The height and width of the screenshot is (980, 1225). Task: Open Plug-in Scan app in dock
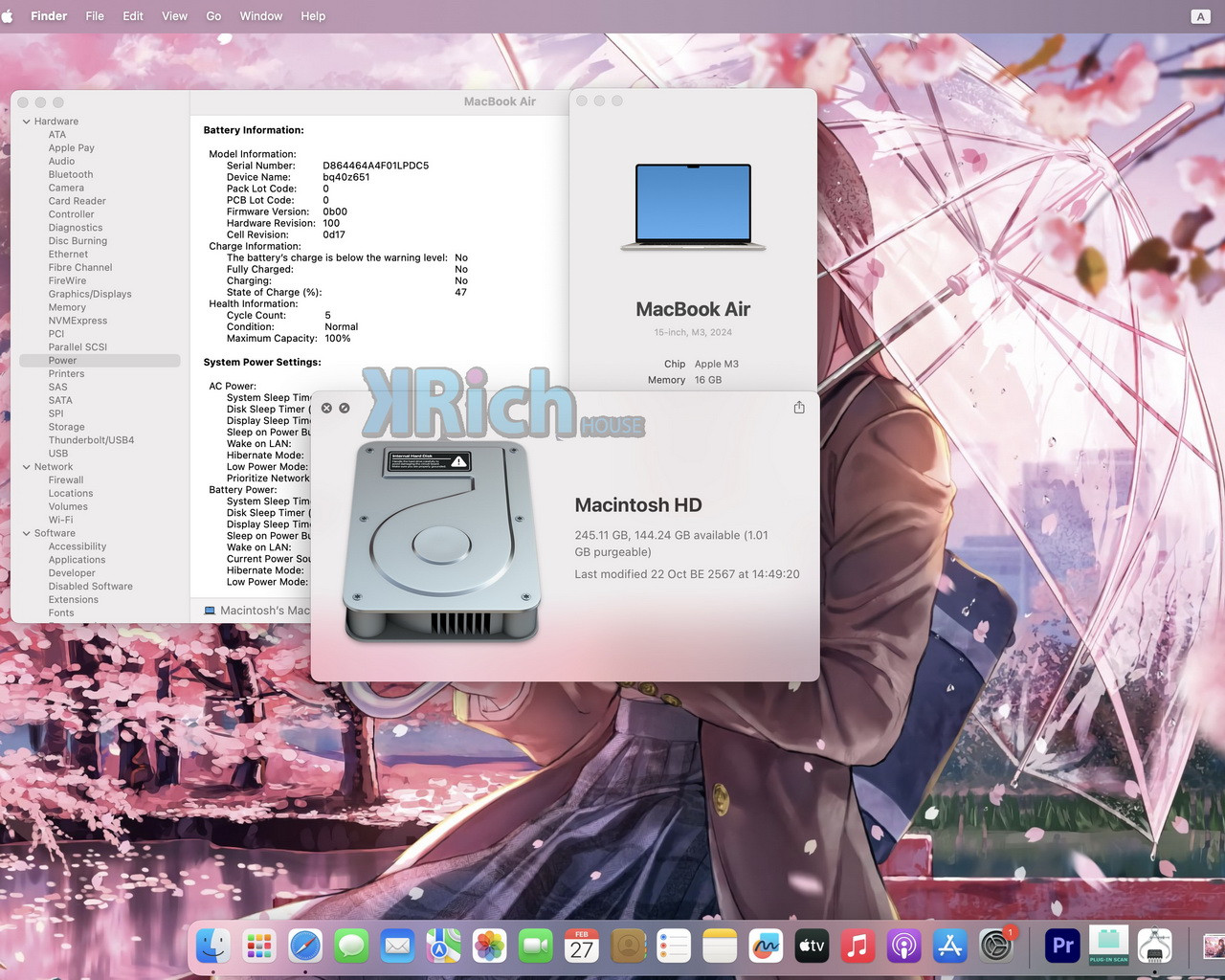point(1108,947)
